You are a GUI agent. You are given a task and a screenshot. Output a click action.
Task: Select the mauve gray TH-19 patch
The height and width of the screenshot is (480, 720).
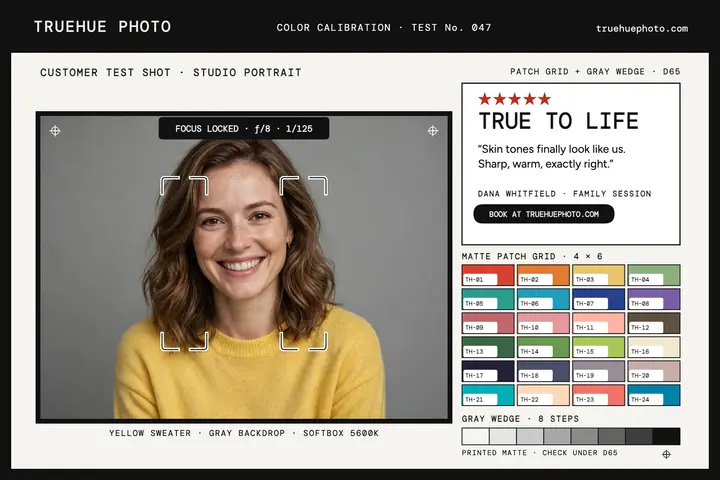pos(598,371)
